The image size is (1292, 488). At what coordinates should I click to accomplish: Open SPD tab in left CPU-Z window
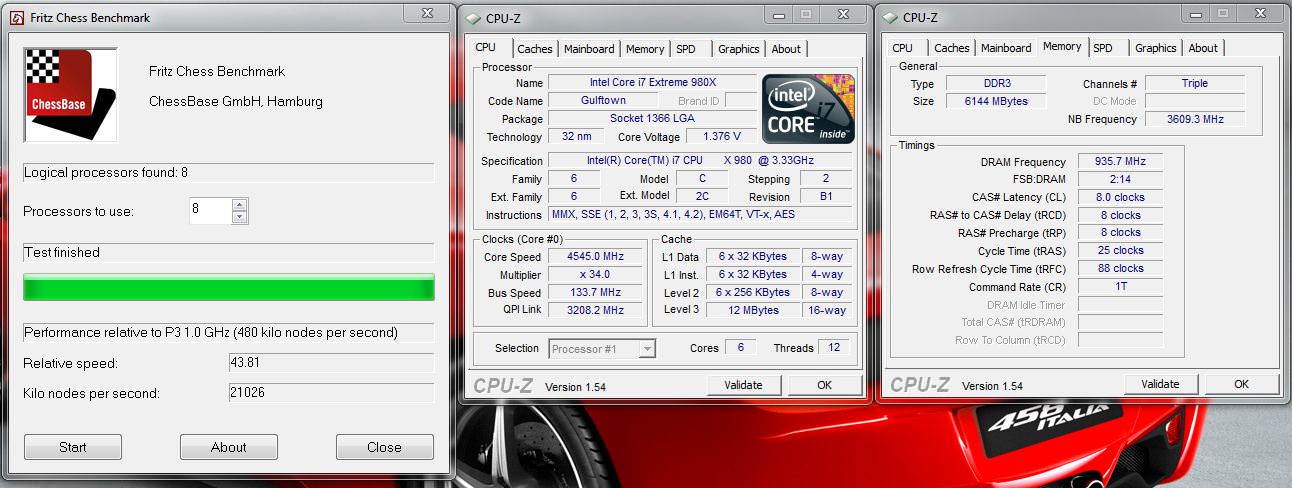[x=686, y=49]
